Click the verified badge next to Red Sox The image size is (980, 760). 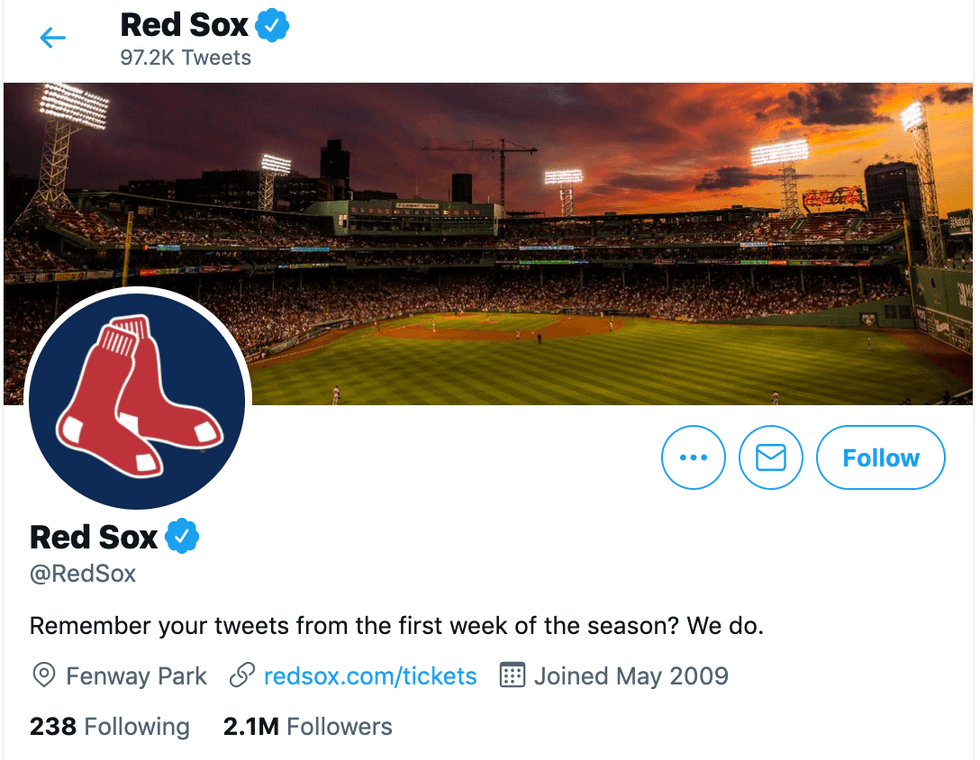pos(181,536)
